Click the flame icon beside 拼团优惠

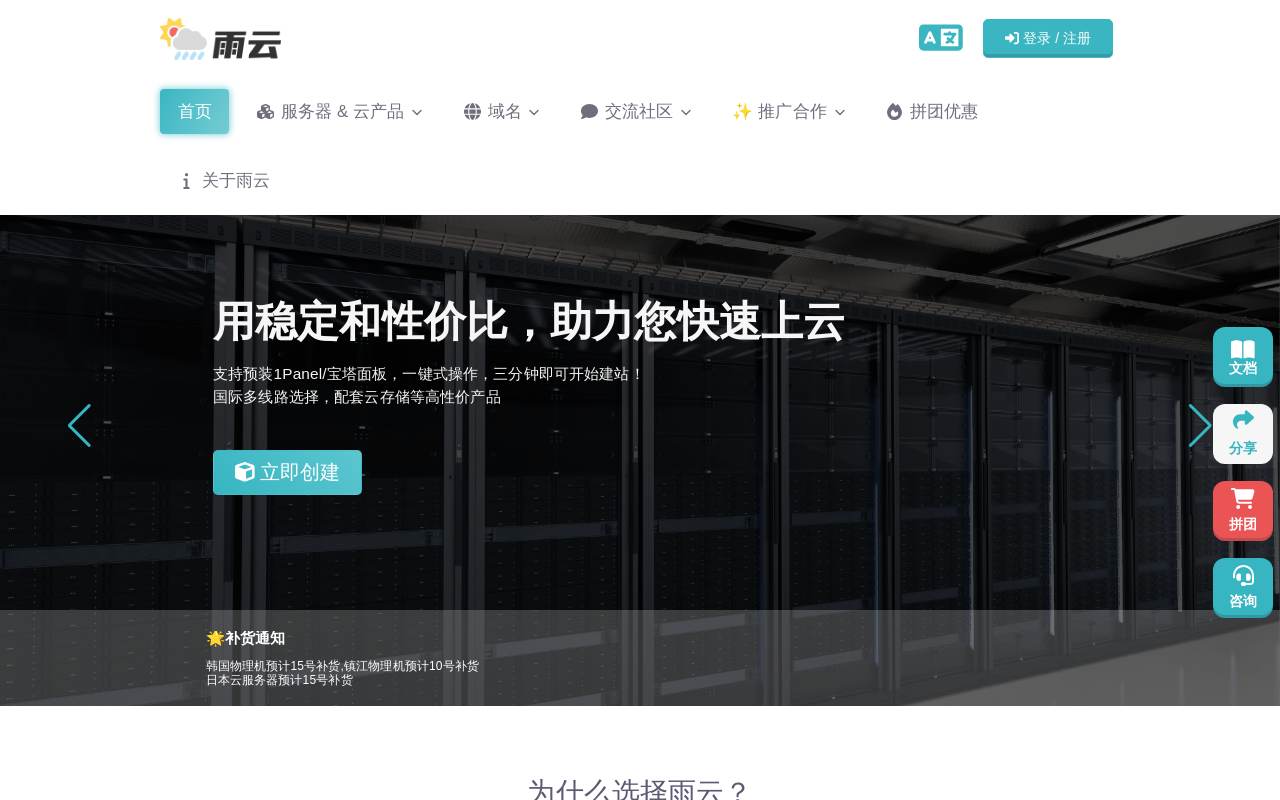(895, 112)
